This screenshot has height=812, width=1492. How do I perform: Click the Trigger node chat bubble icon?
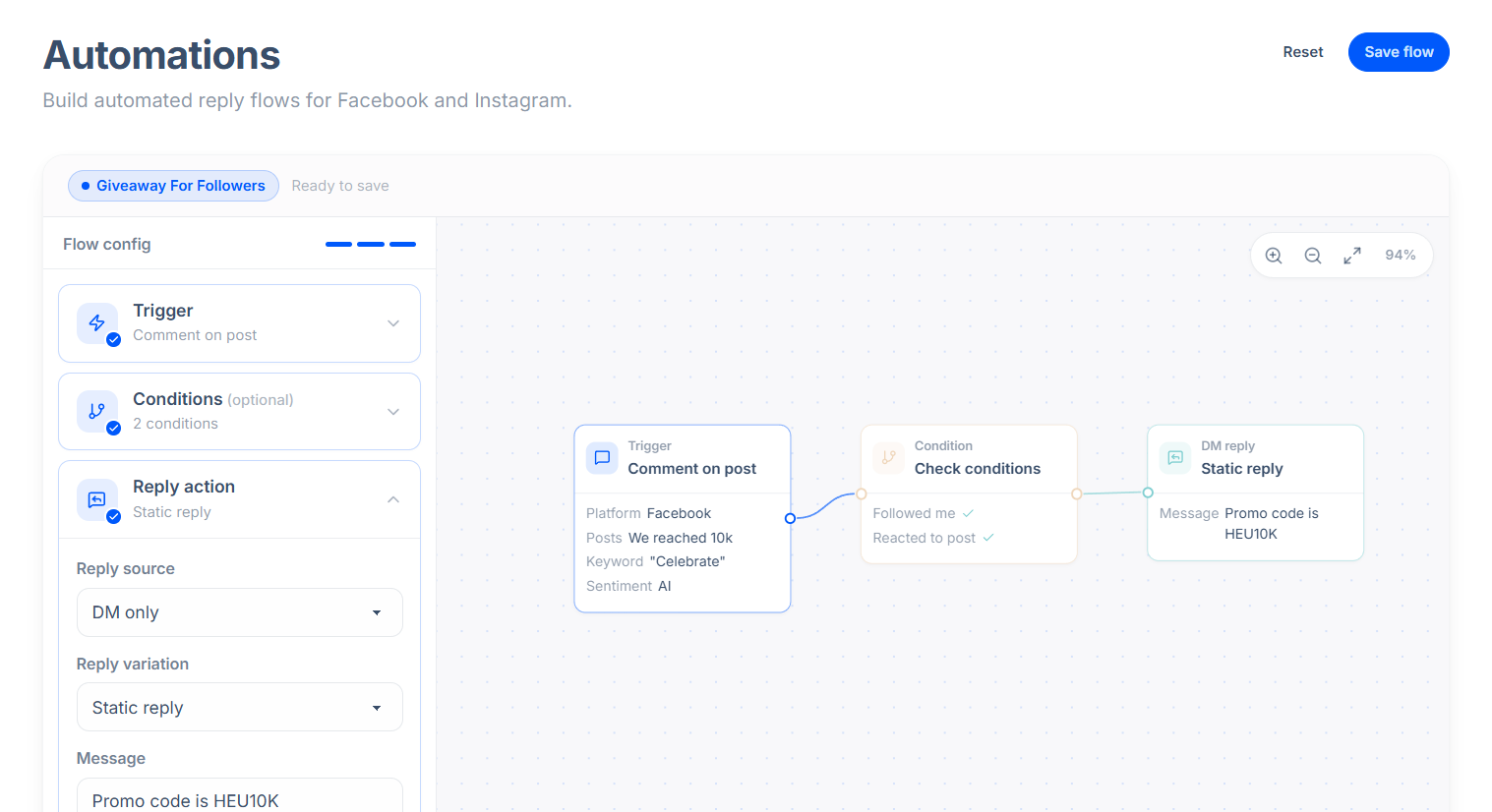tap(602, 458)
